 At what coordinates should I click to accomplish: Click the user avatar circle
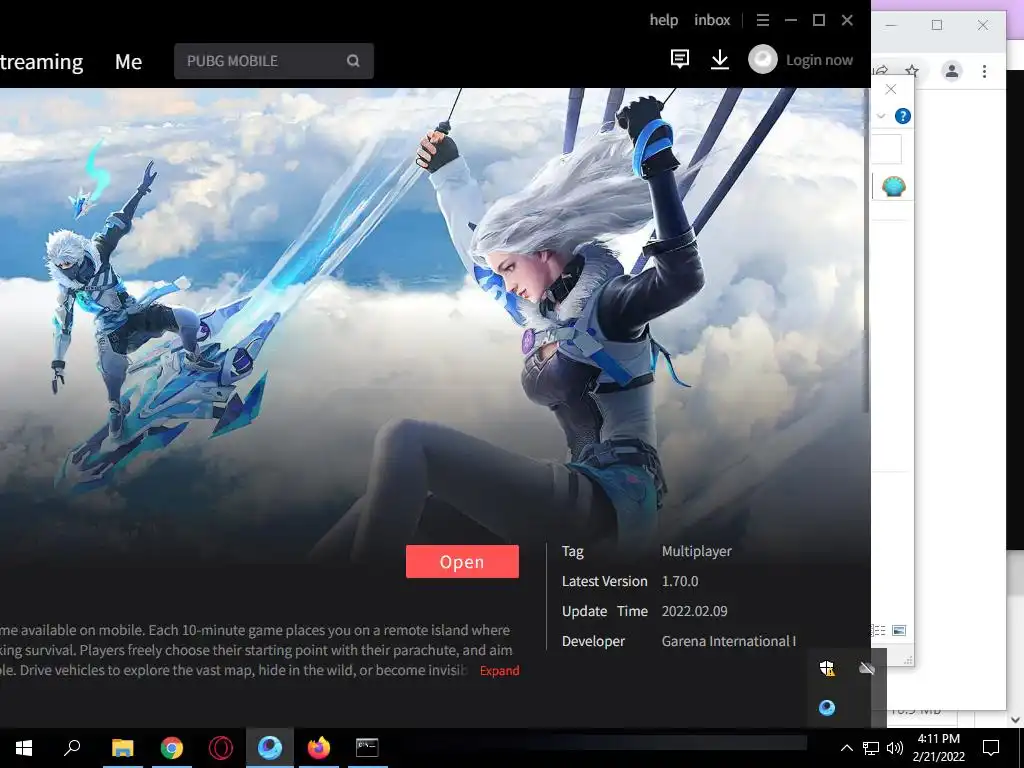coord(763,59)
